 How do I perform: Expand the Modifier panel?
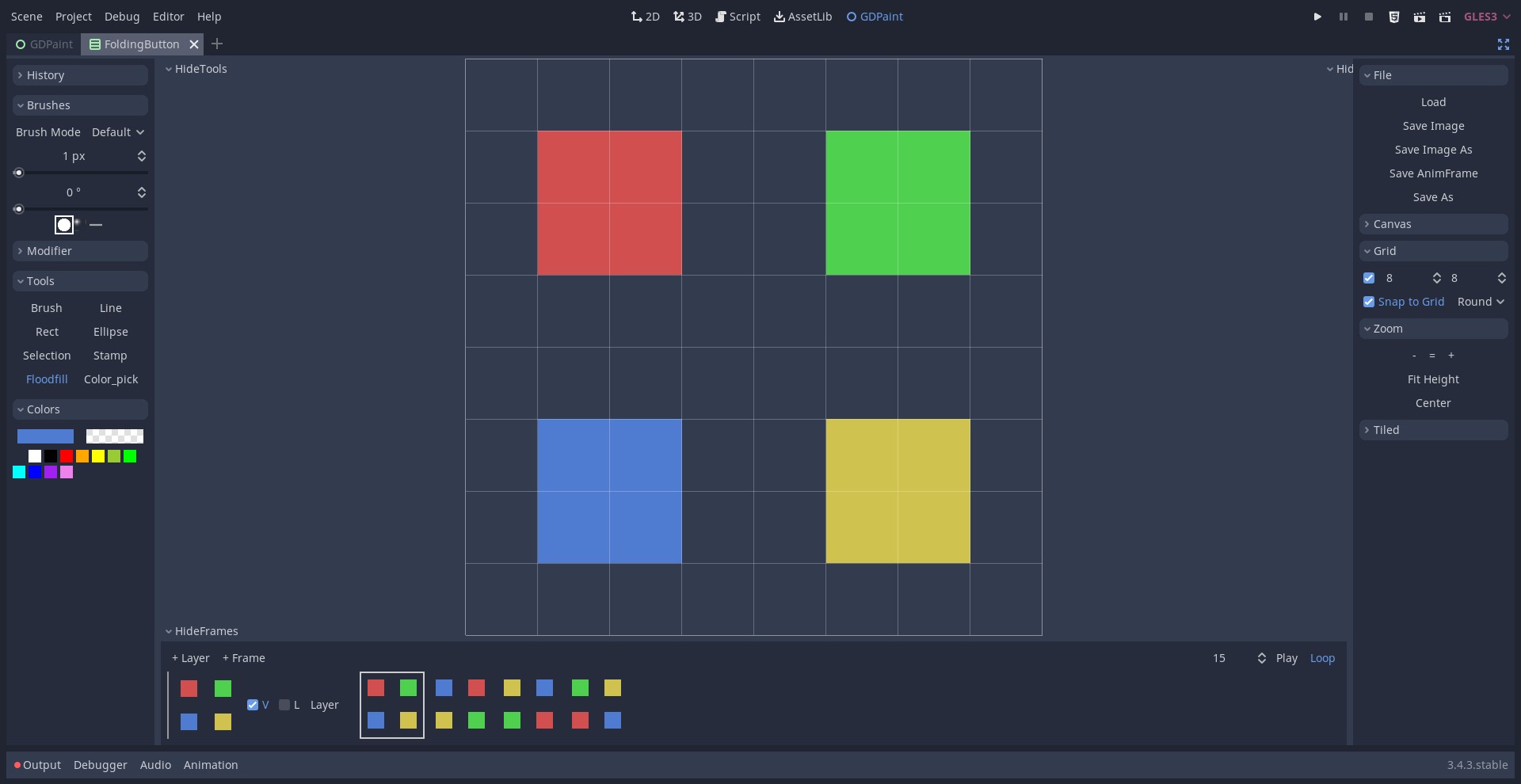pyautogui.click(x=79, y=251)
